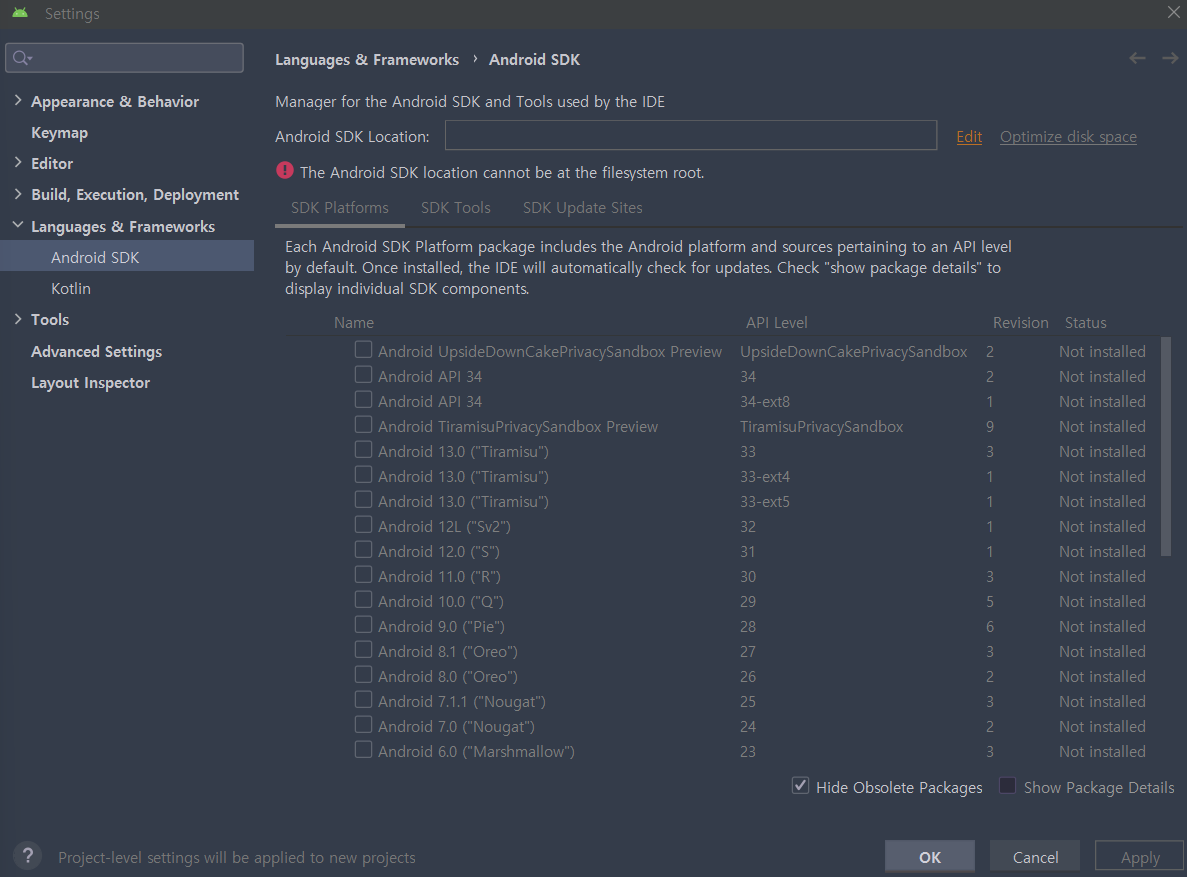Screen dimensions: 1187x877
Task: Select Android 6.0 Marshmallow checkbox
Action: click(363, 750)
